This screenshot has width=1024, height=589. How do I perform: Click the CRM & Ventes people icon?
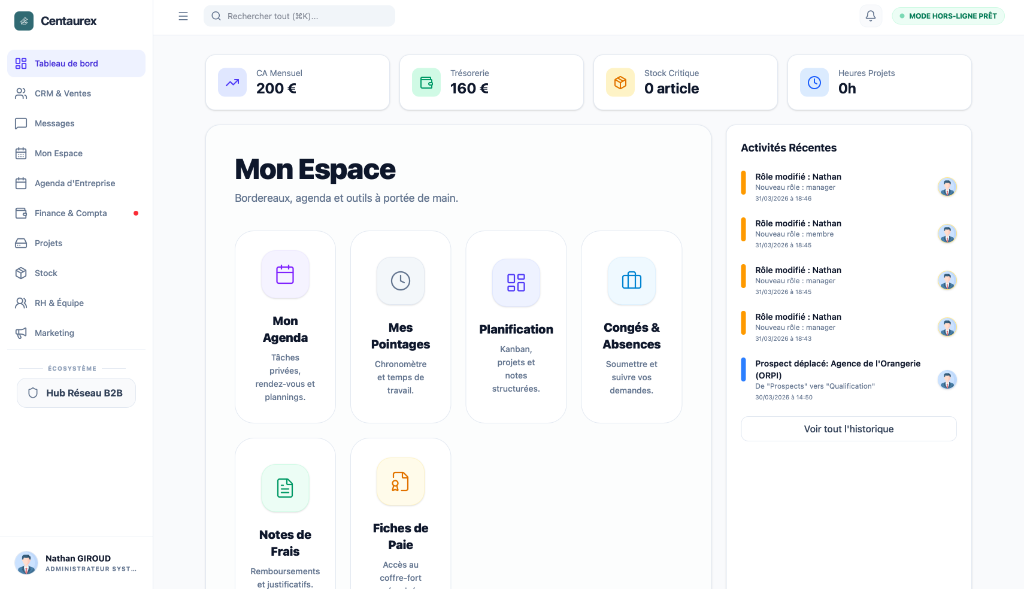point(21,93)
